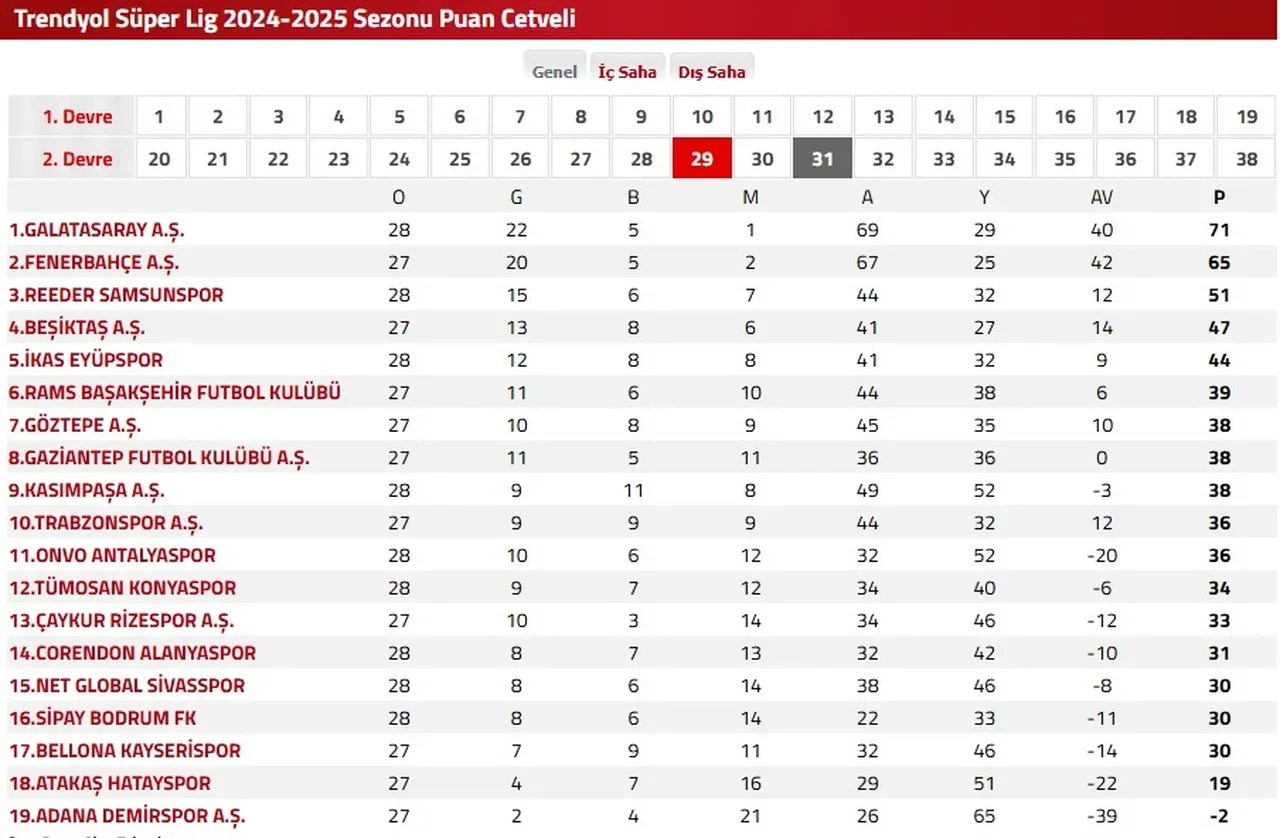Open the Genel standings view
This screenshot has height=838, width=1280.
554,70
